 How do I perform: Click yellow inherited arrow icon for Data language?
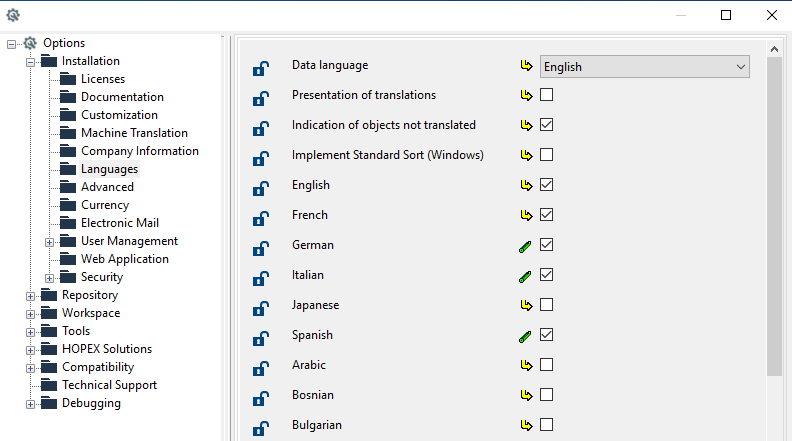click(x=526, y=66)
